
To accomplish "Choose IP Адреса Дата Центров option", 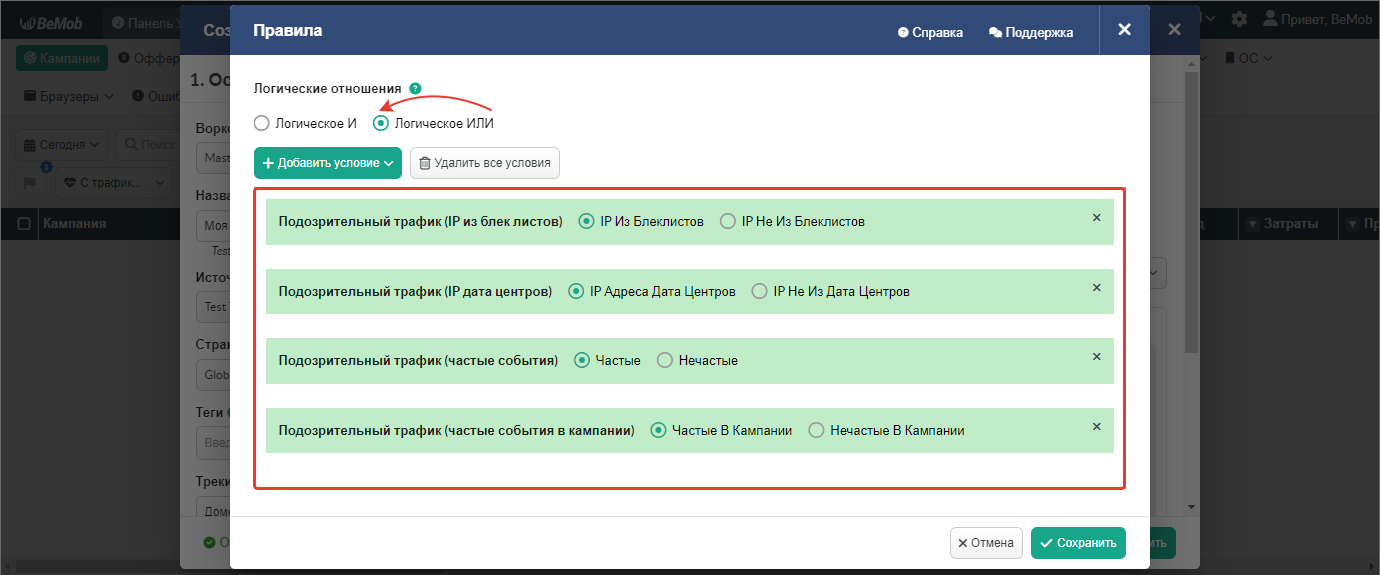I will coord(576,291).
